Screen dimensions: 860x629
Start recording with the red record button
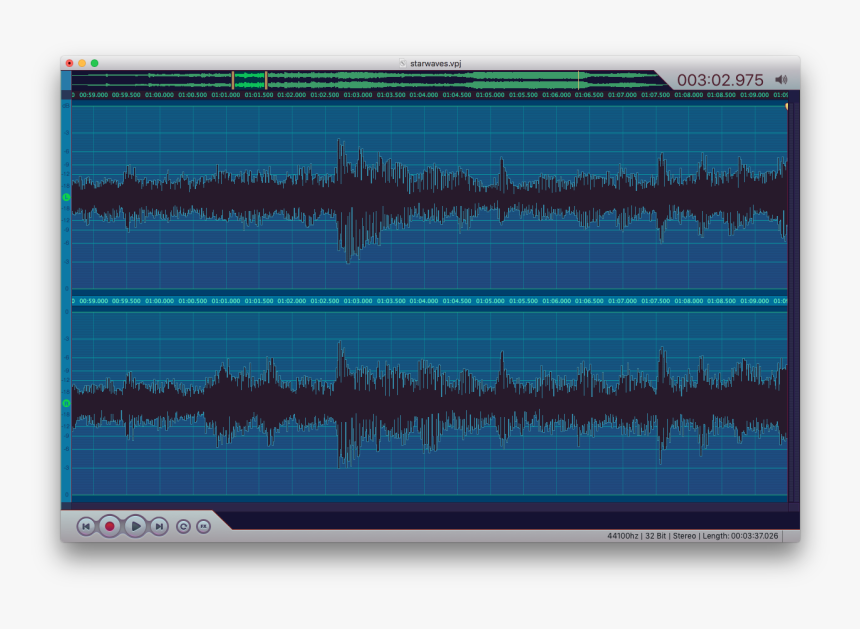pos(110,526)
